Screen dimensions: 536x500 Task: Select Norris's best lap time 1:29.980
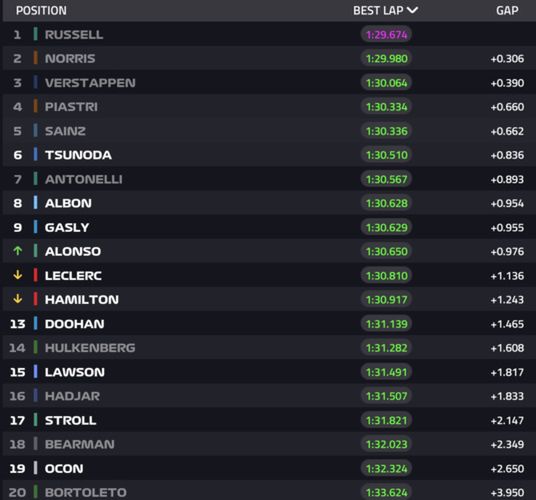click(x=386, y=58)
